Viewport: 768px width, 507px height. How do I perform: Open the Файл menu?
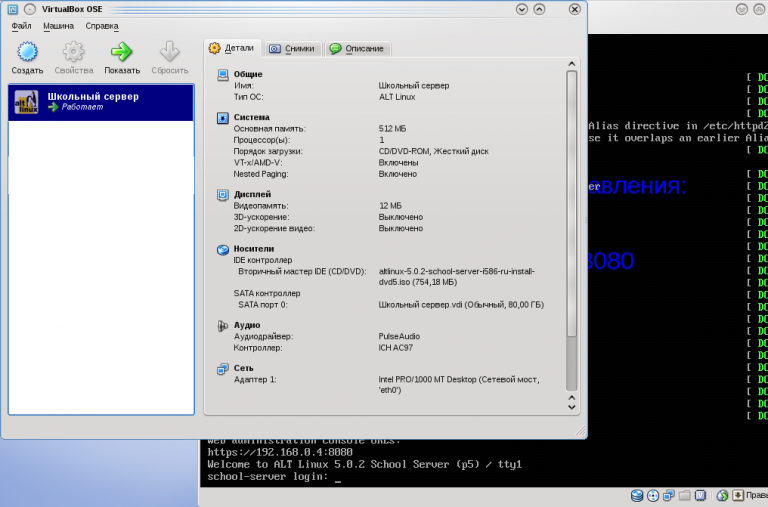(21, 26)
